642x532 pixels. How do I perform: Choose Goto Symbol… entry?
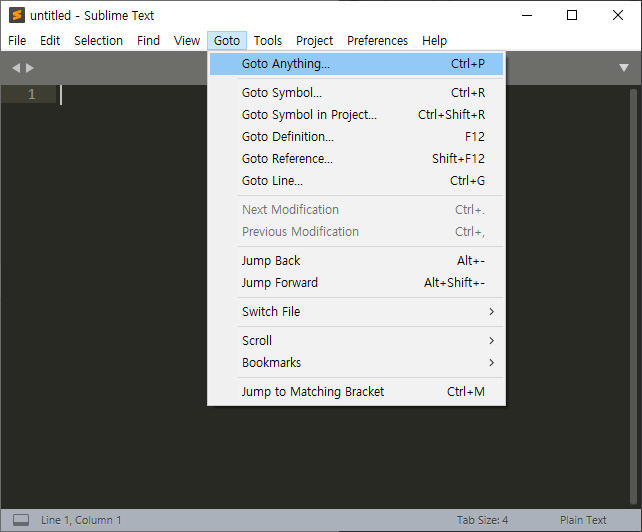[x=356, y=93]
